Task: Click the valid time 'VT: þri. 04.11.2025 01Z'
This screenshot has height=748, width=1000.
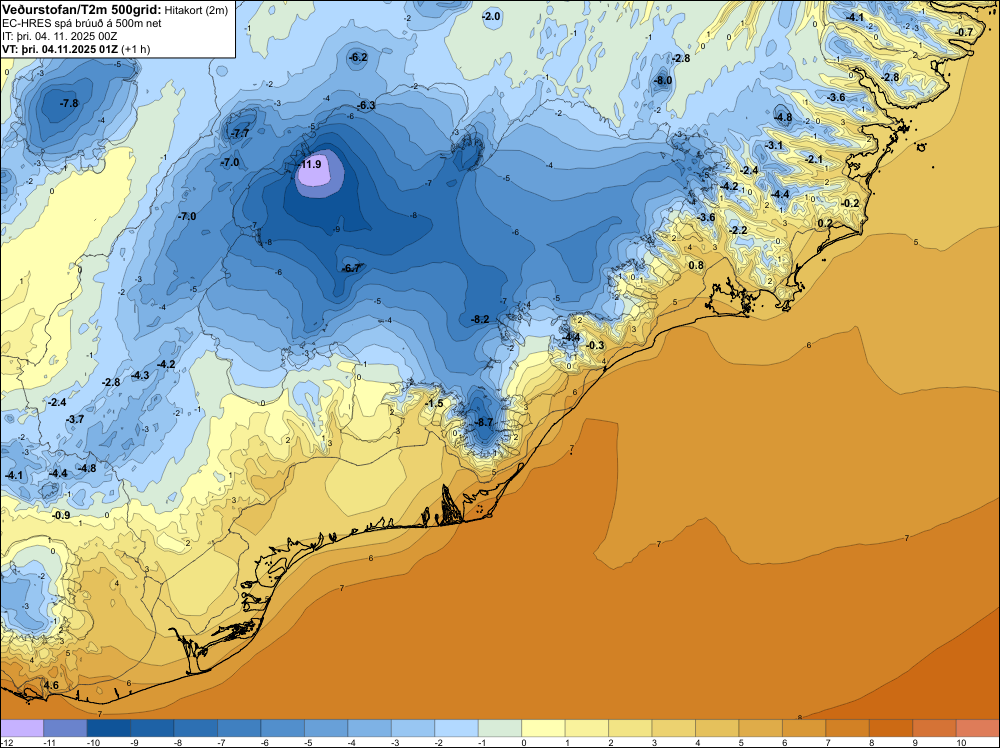Action: [x=60, y=49]
